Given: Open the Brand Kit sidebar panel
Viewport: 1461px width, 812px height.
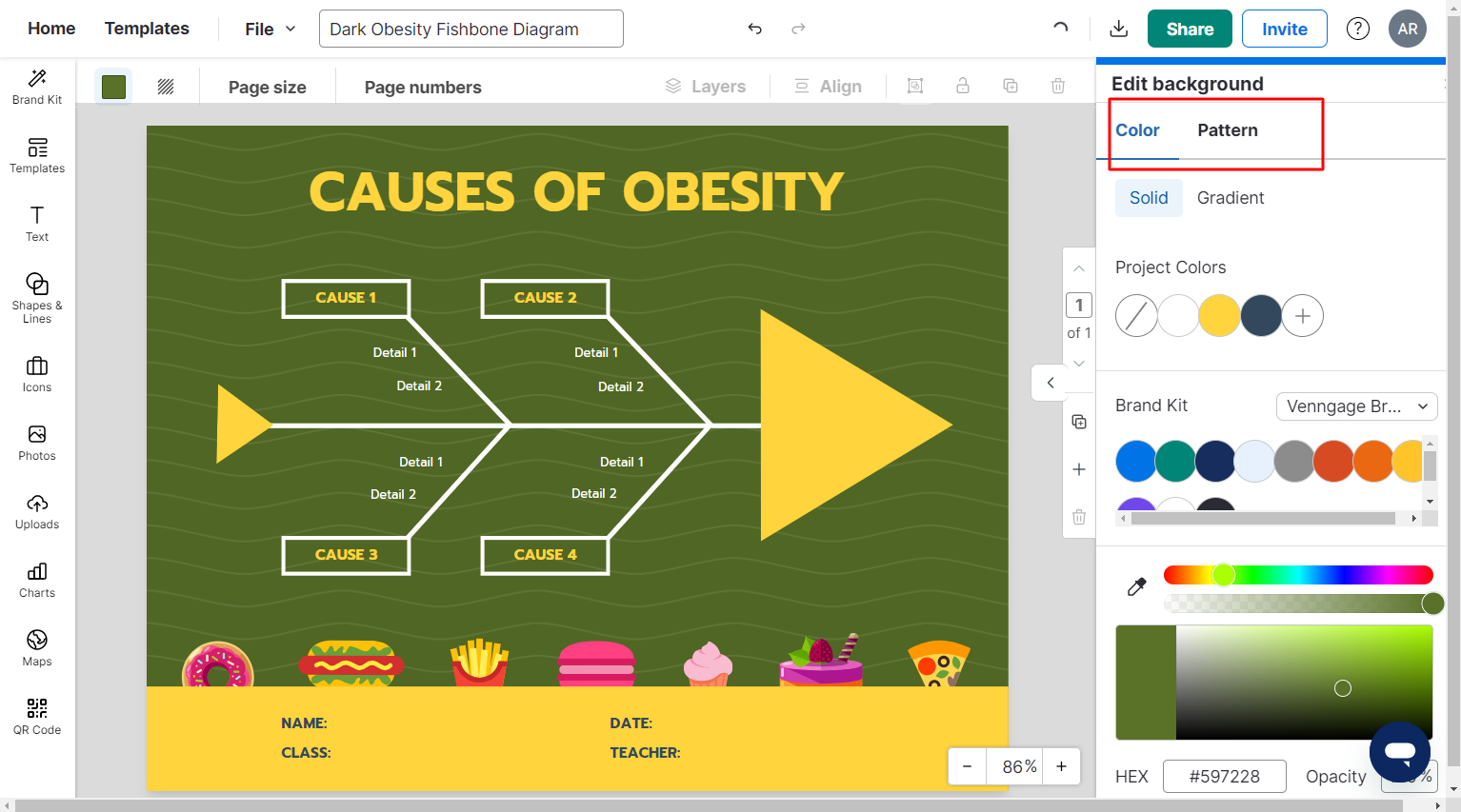Looking at the screenshot, I should point(37,87).
